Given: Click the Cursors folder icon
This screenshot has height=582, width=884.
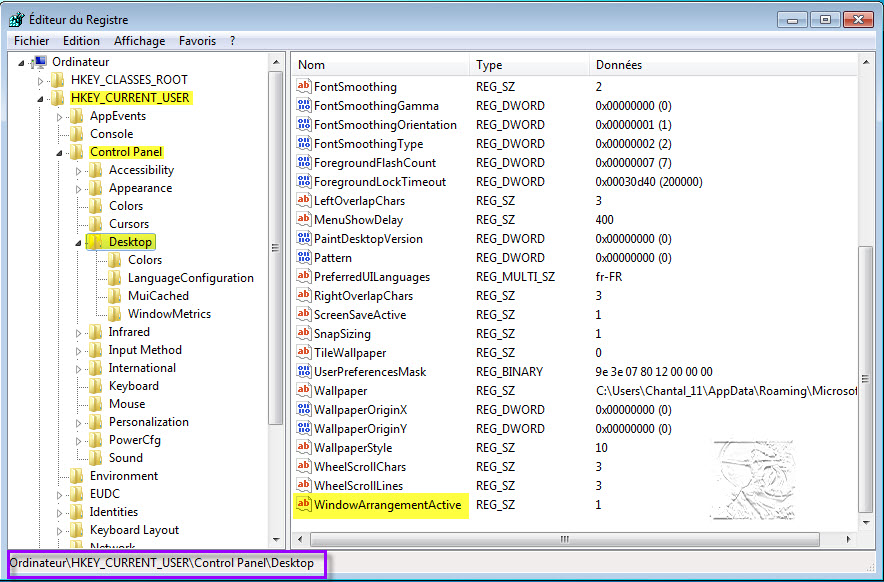Looking at the screenshot, I should click(x=95, y=224).
